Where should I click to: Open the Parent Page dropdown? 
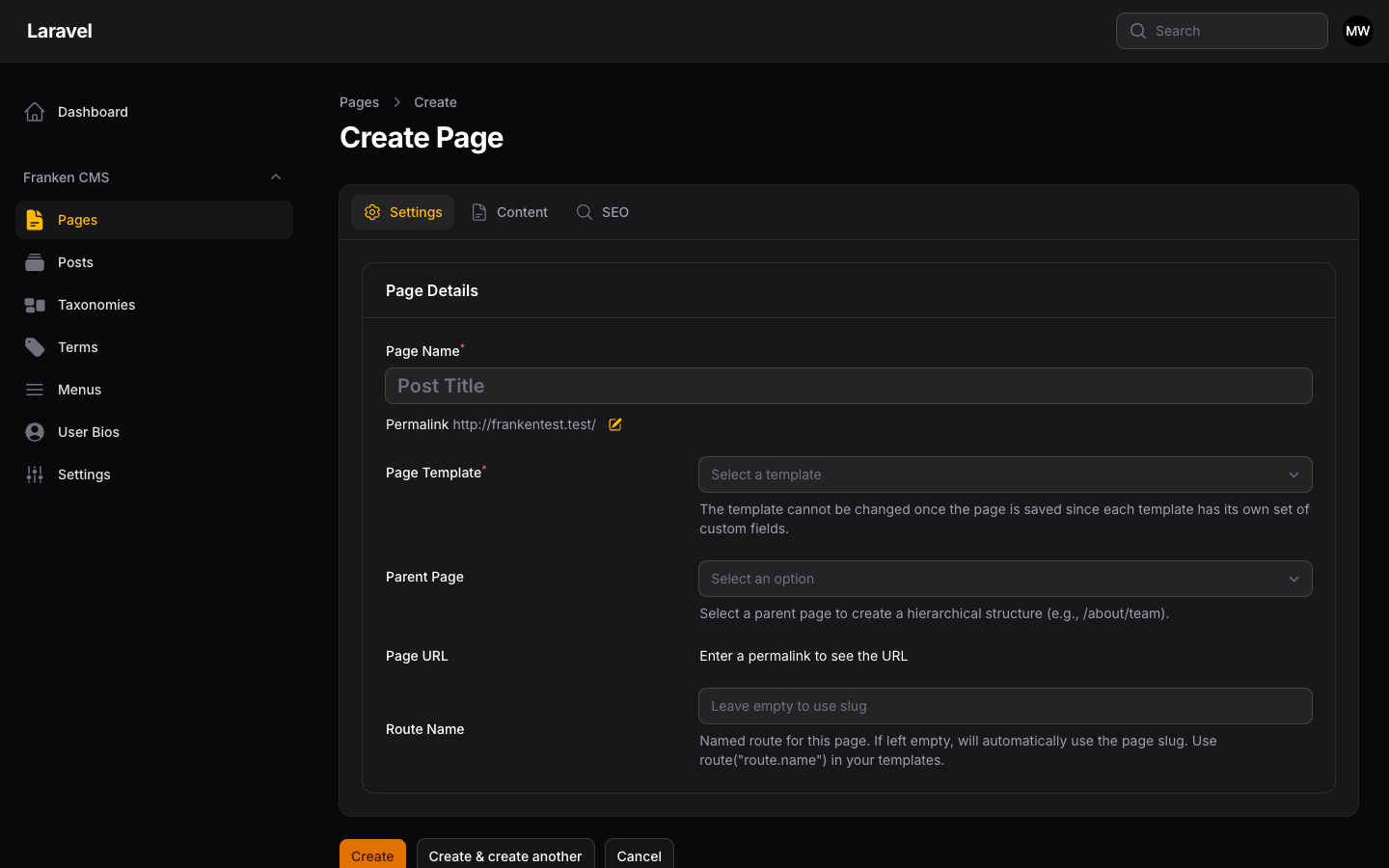(1005, 579)
